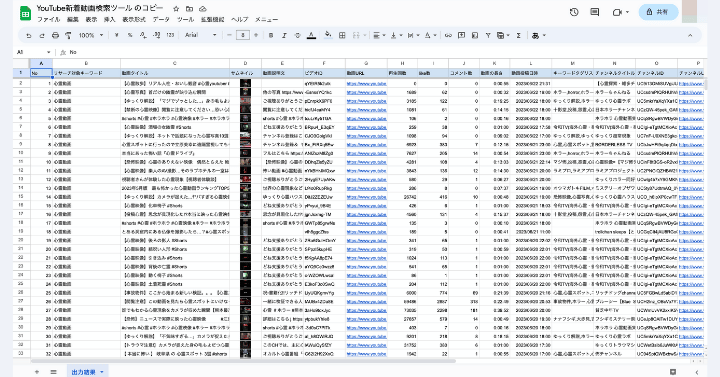Select the 出力結果 sheet tab

point(87,372)
